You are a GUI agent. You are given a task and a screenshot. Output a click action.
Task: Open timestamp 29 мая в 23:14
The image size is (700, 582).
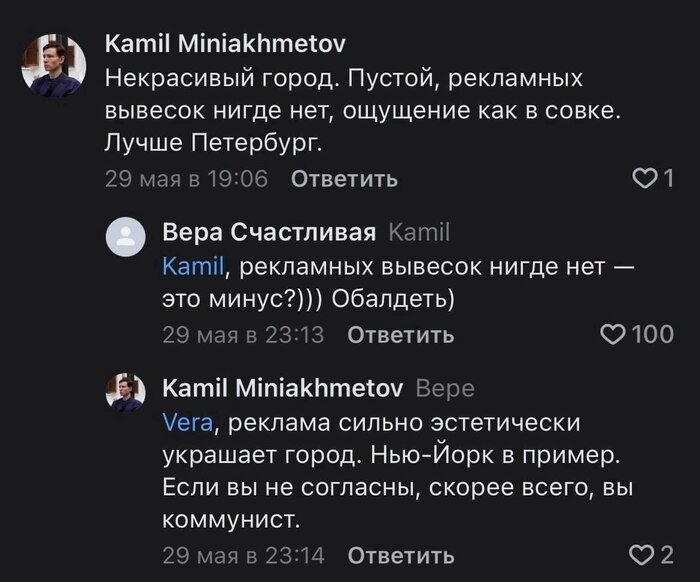[243, 556]
